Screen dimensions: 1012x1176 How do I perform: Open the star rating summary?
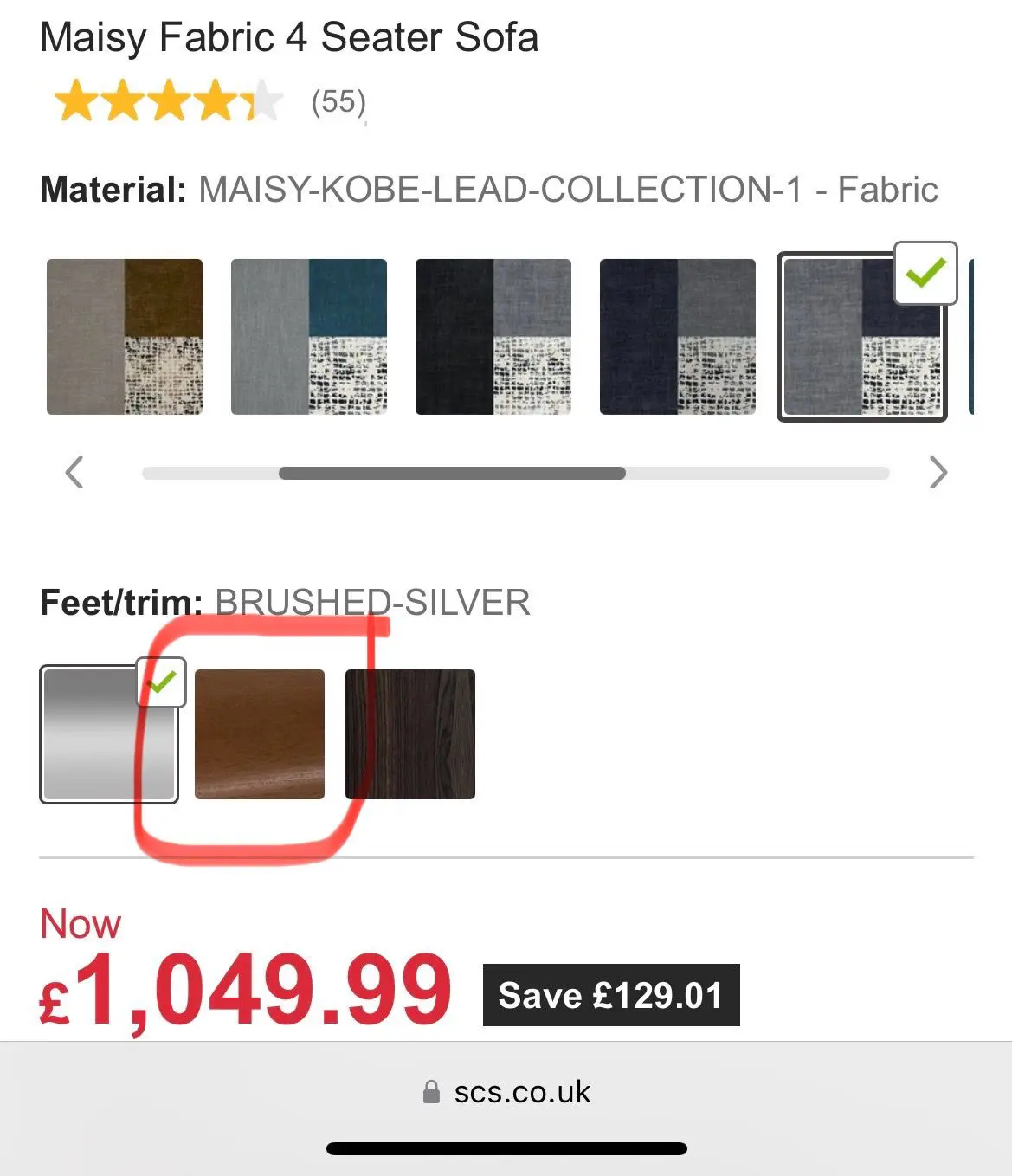pos(169,101)
